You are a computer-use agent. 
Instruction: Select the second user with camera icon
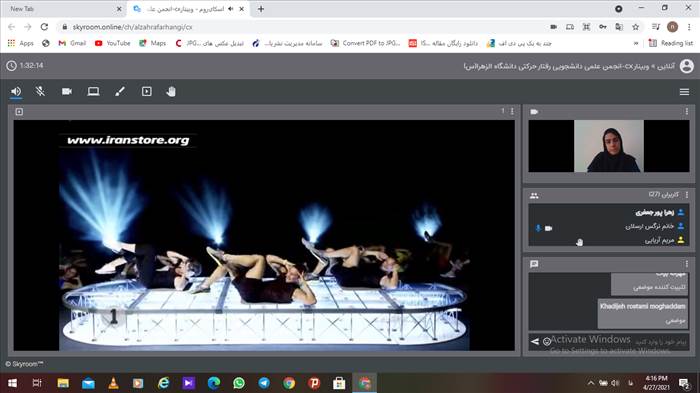(x=608, y=226)
